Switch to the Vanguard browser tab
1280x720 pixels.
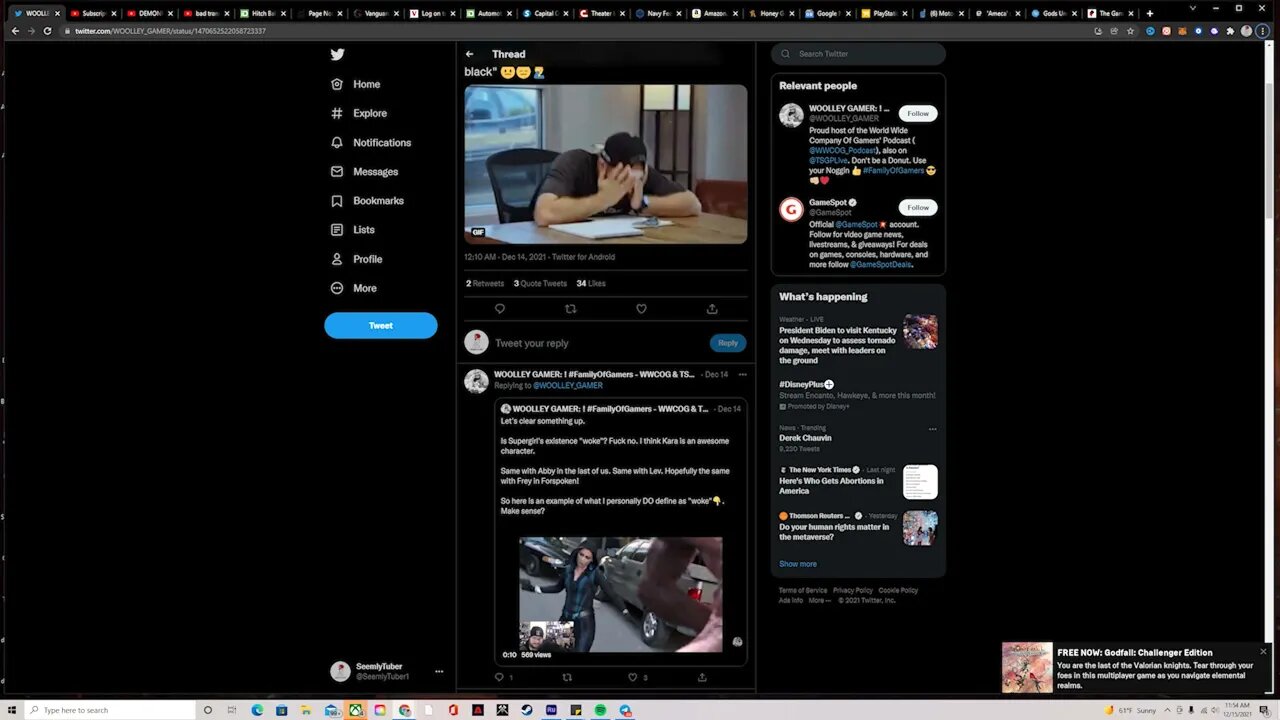tap(376, 13)
